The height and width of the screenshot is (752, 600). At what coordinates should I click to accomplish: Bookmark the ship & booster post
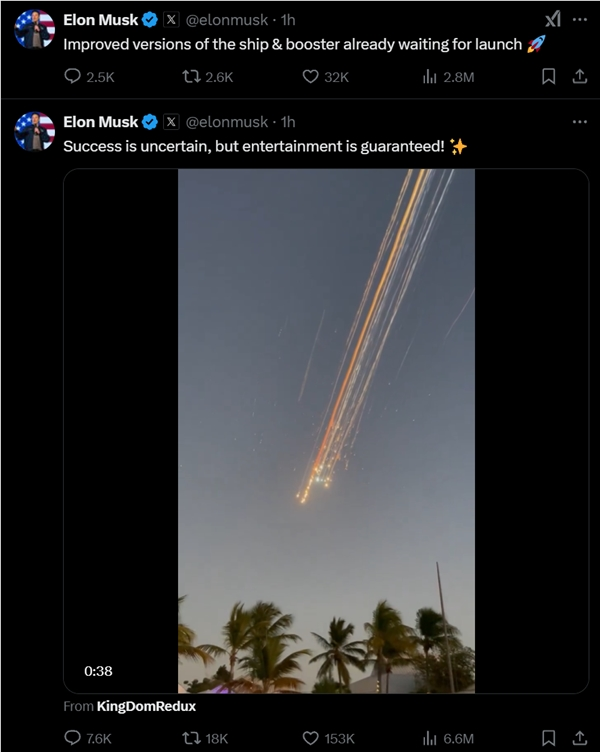(548, 76)
